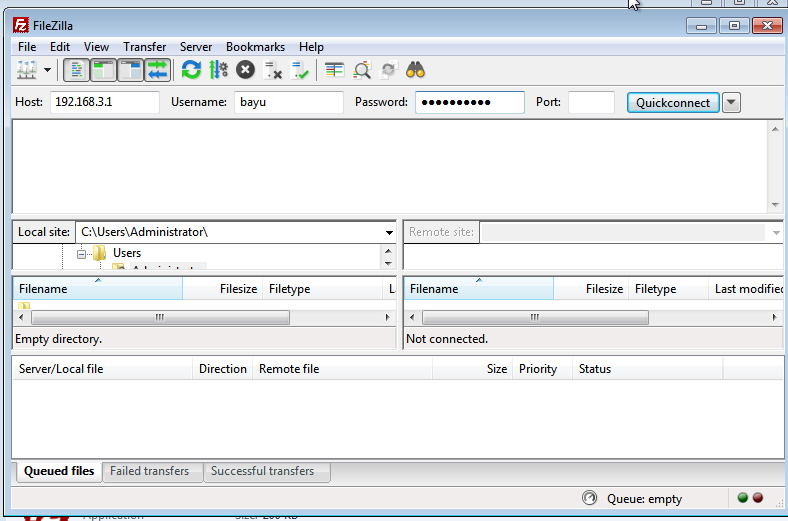
Task: Click the Quickconnect button
Action: [673, 102]
